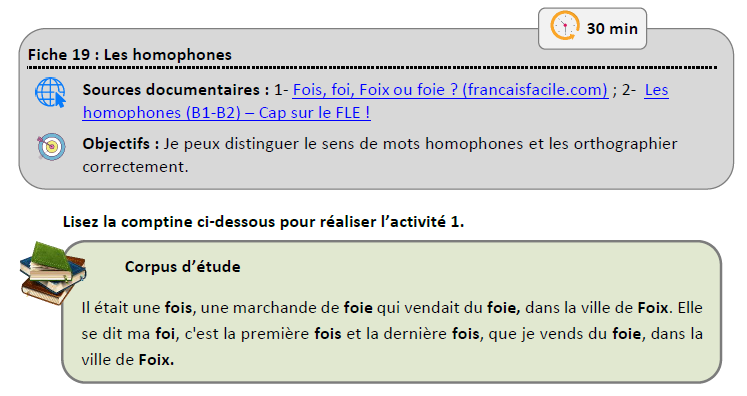Click the stack of books icon
This screenshot has width=747, height=396.
pos(52,274)
